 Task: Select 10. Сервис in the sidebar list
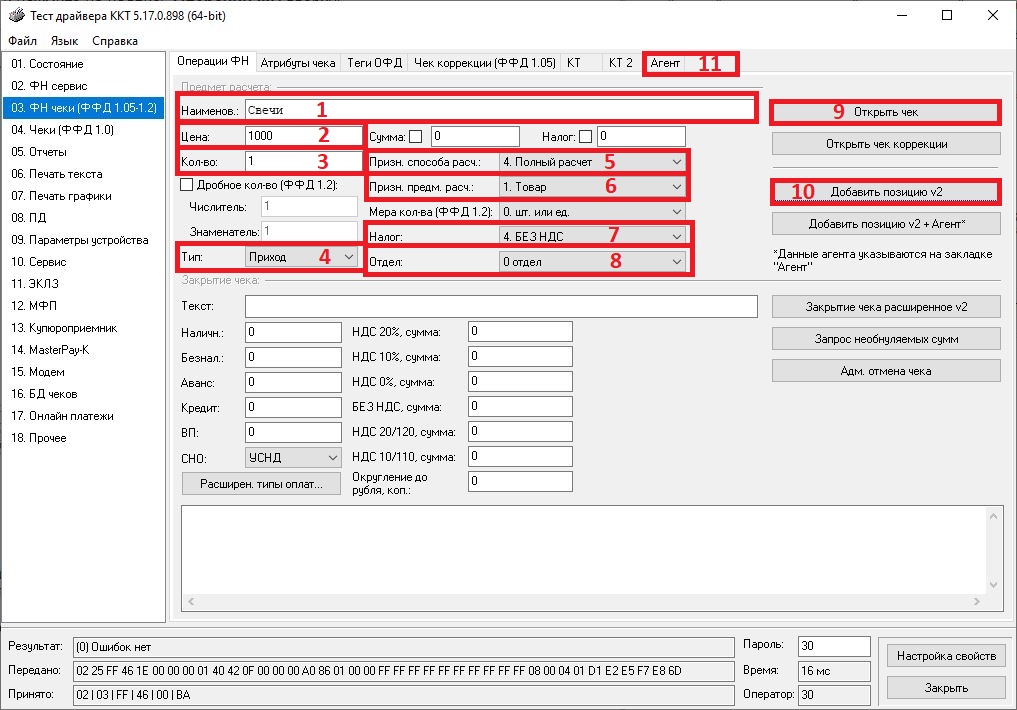tap(39, 262)
